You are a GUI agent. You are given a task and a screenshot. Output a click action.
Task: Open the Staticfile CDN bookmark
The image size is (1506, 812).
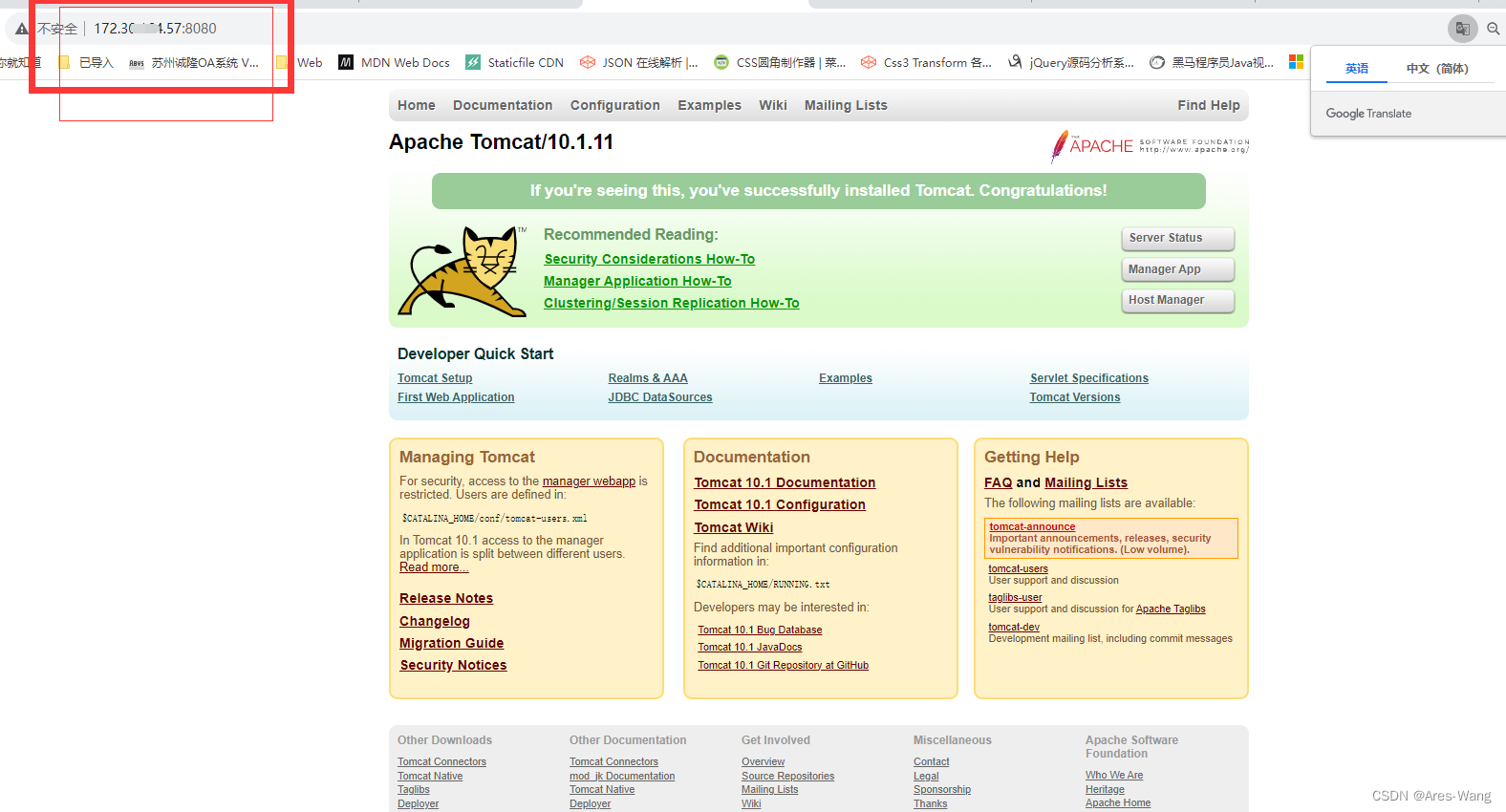tap(514, 62)
